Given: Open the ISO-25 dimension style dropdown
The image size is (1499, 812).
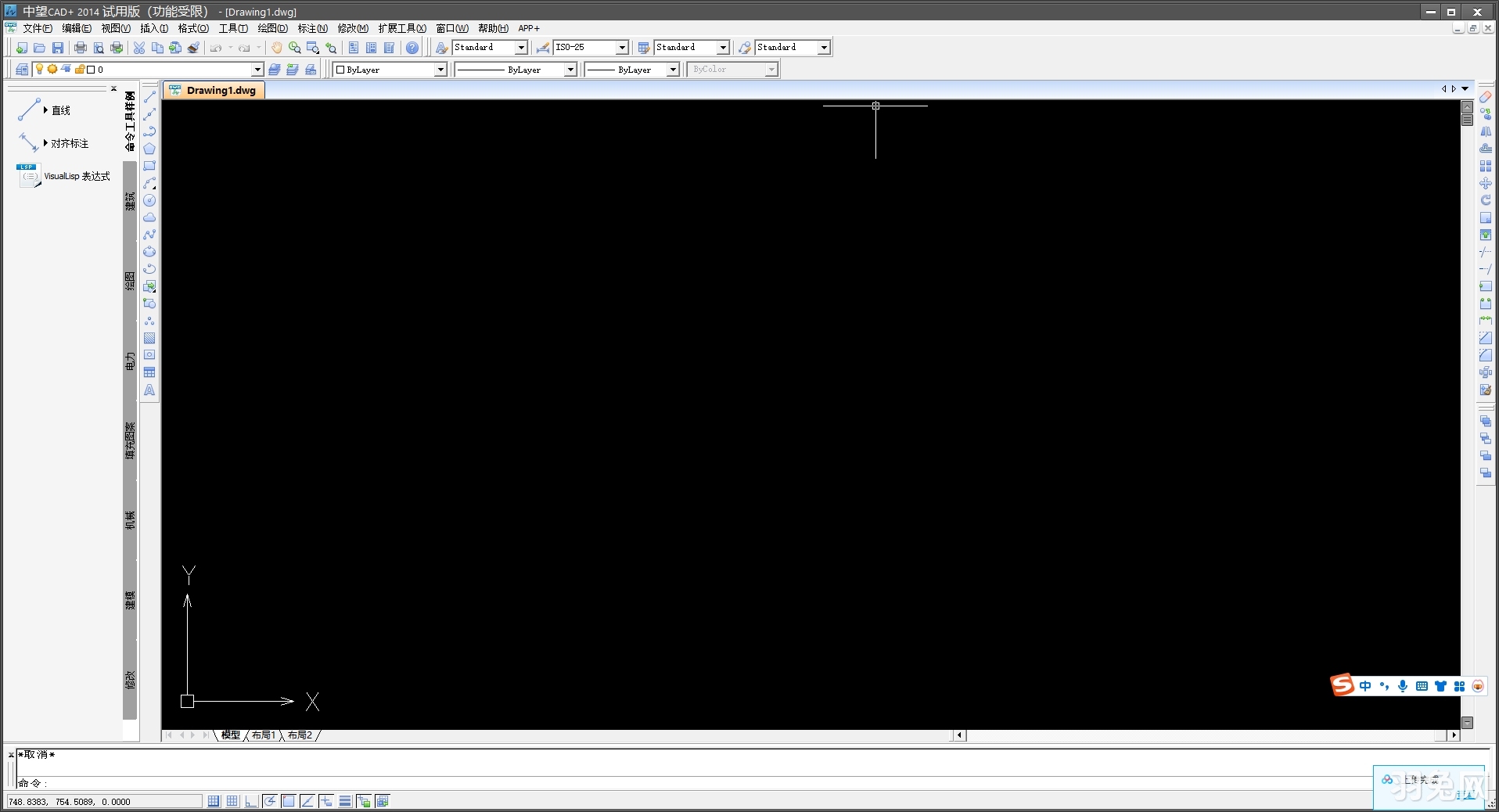Looking at the screenshot, I should [622, 47].
